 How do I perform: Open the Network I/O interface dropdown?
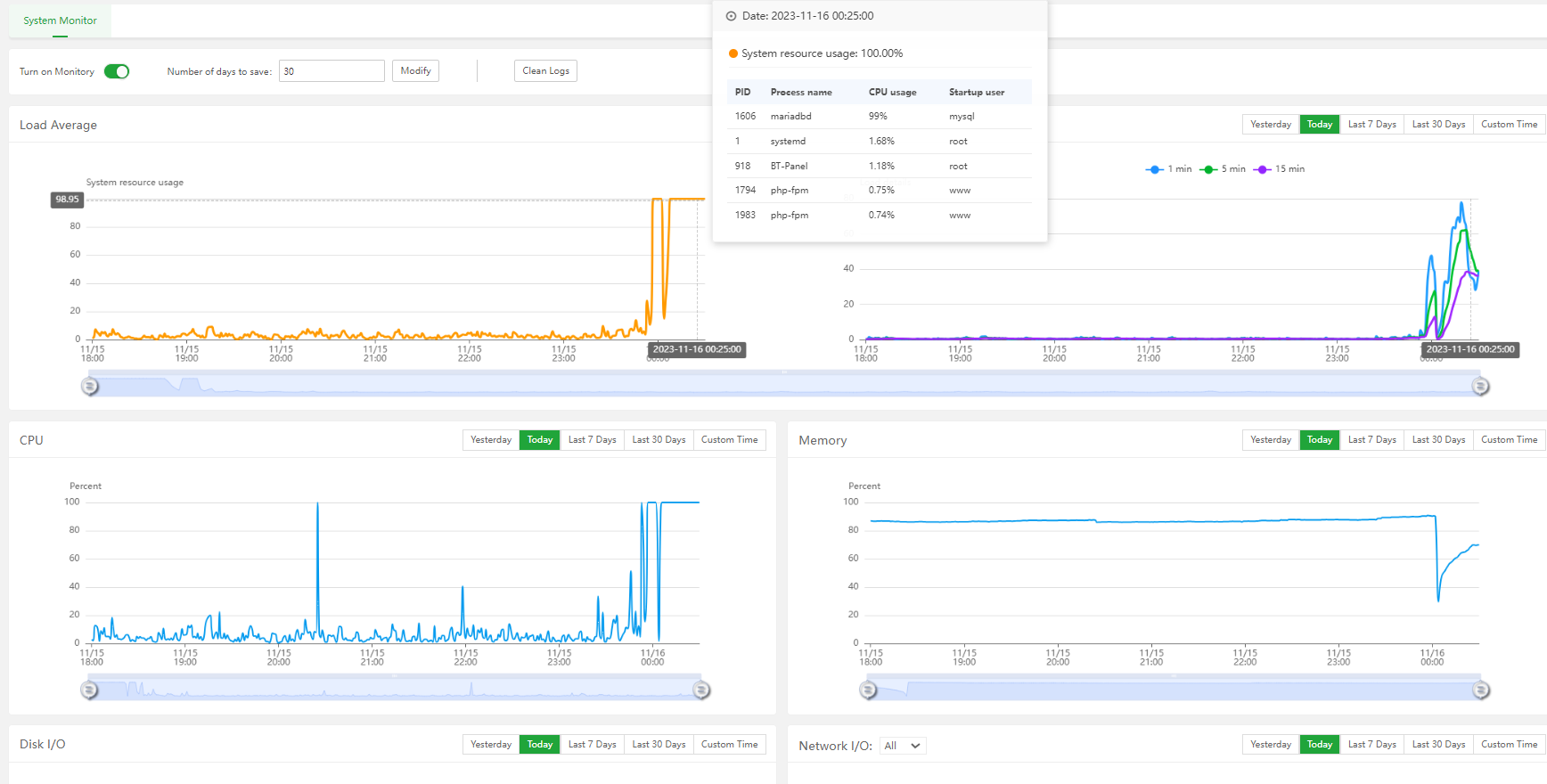point(903,746)
